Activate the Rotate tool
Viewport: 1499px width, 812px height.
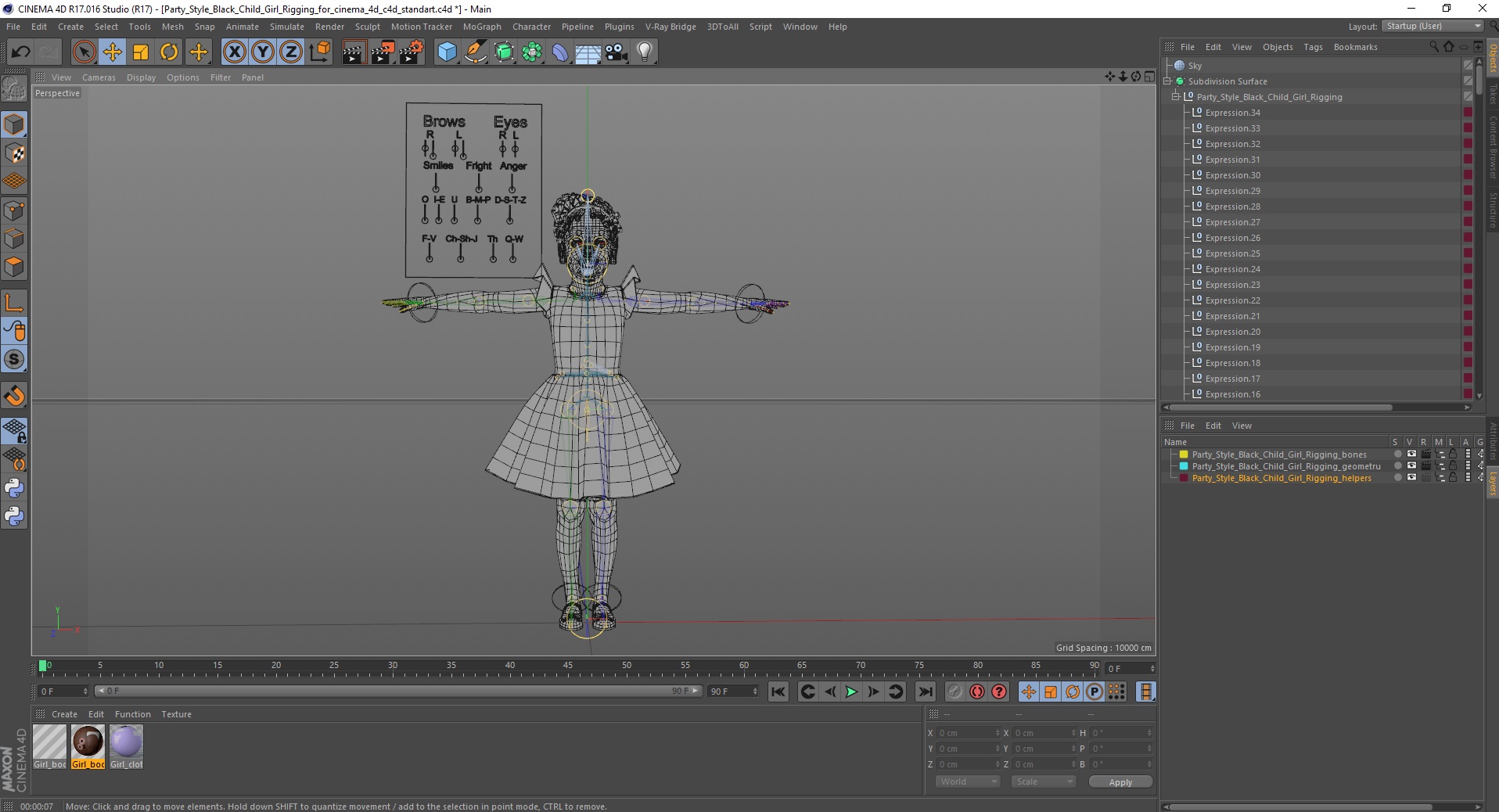169,52
